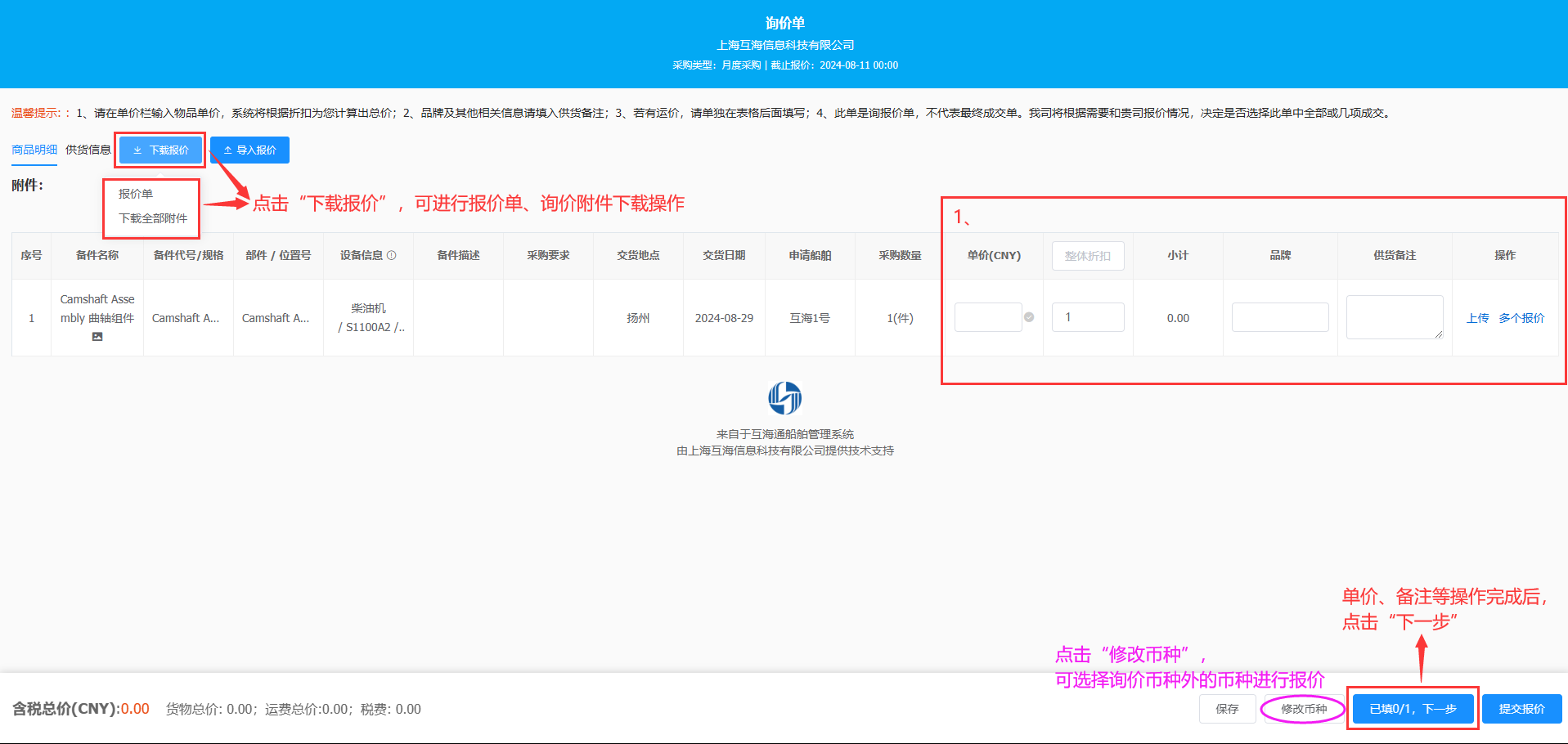Click the 修改币种 button
1568x744 pixels.
(1304, 709)
